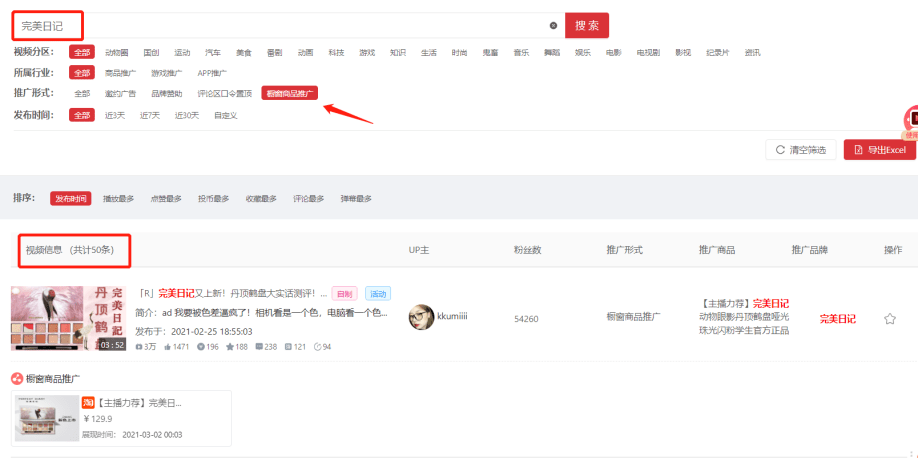The width and height of the screenshot is (918, 458).
Task: Select 品牌赞助 promotion type
Action: 167,93
